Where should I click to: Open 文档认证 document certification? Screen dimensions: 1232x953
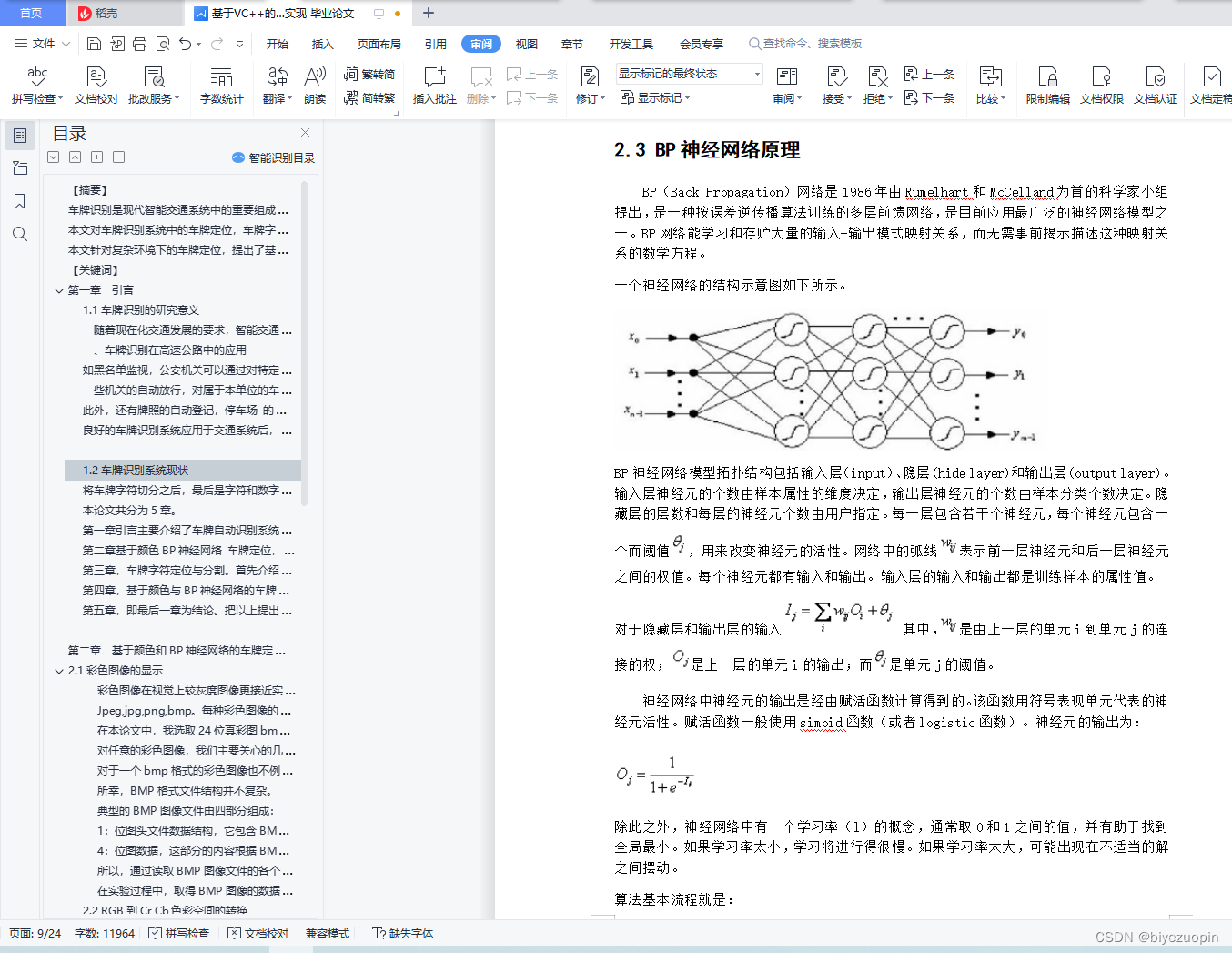coord(1156,85)
